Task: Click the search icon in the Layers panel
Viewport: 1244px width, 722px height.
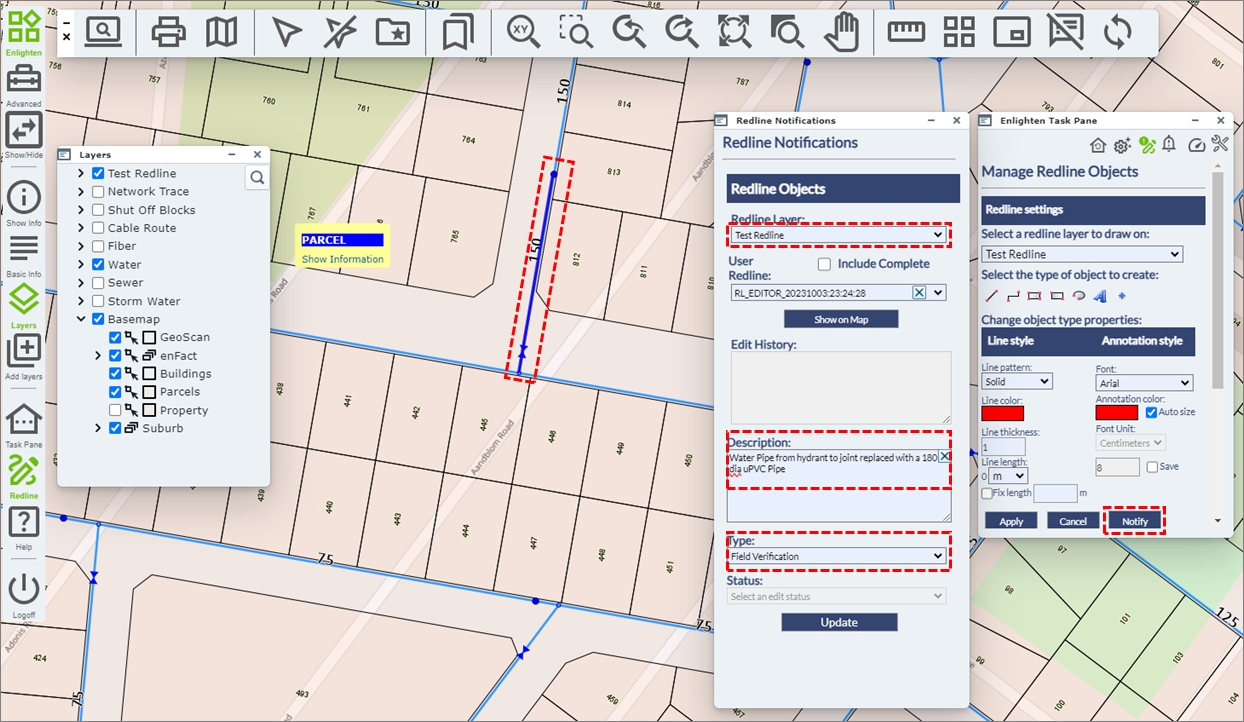Action: tap(257, 178)
